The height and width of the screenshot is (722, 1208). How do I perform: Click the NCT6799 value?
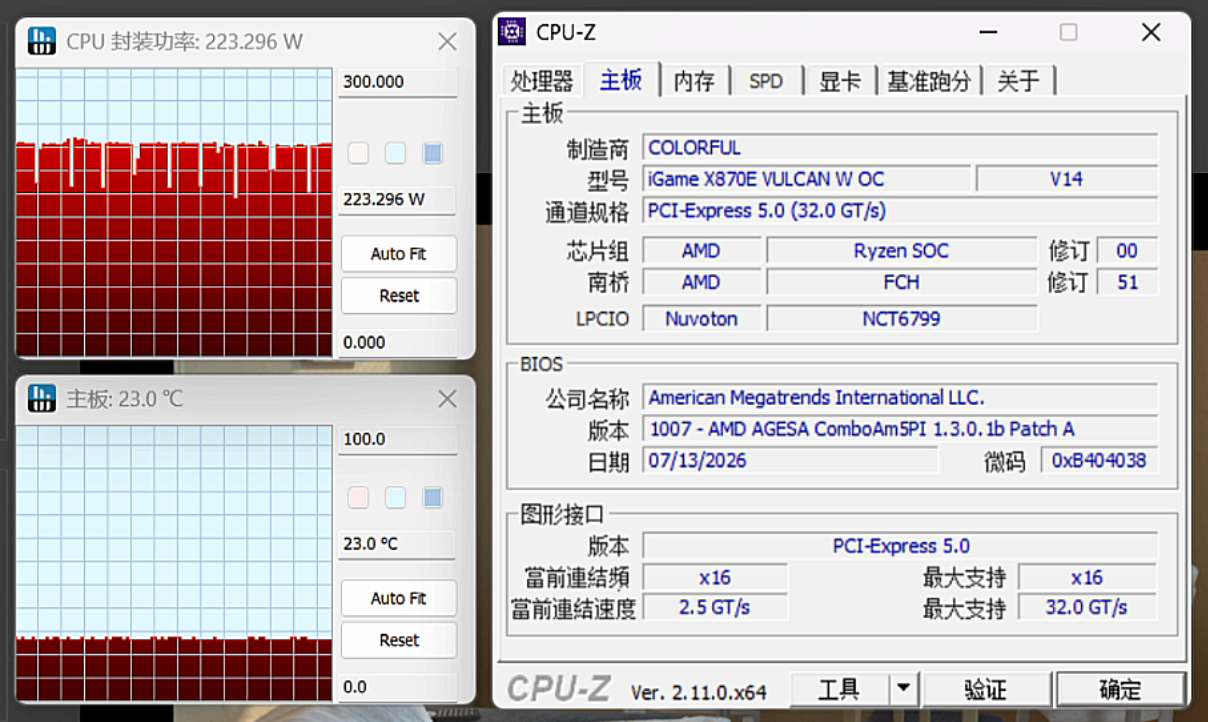pyautogui.click(x=901, y=319)
